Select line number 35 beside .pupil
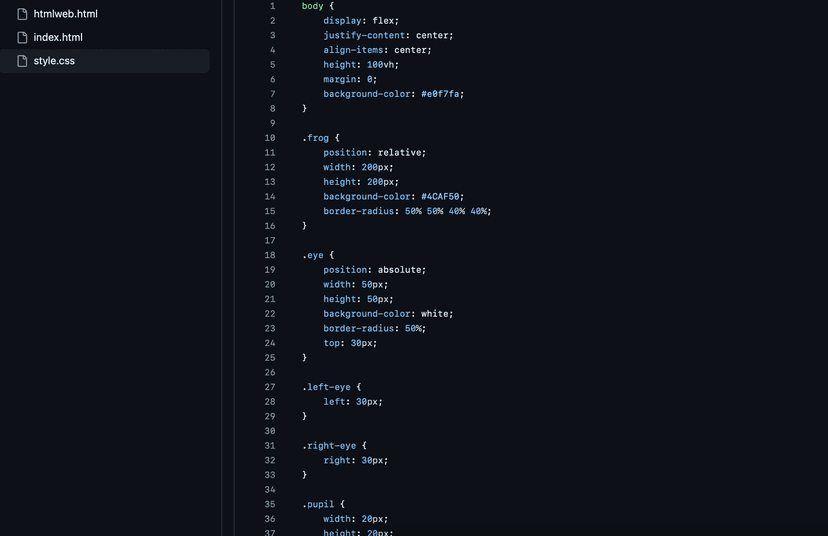Image resolution: width=828 pixels, height=536 pixels. tap(270, 504)
